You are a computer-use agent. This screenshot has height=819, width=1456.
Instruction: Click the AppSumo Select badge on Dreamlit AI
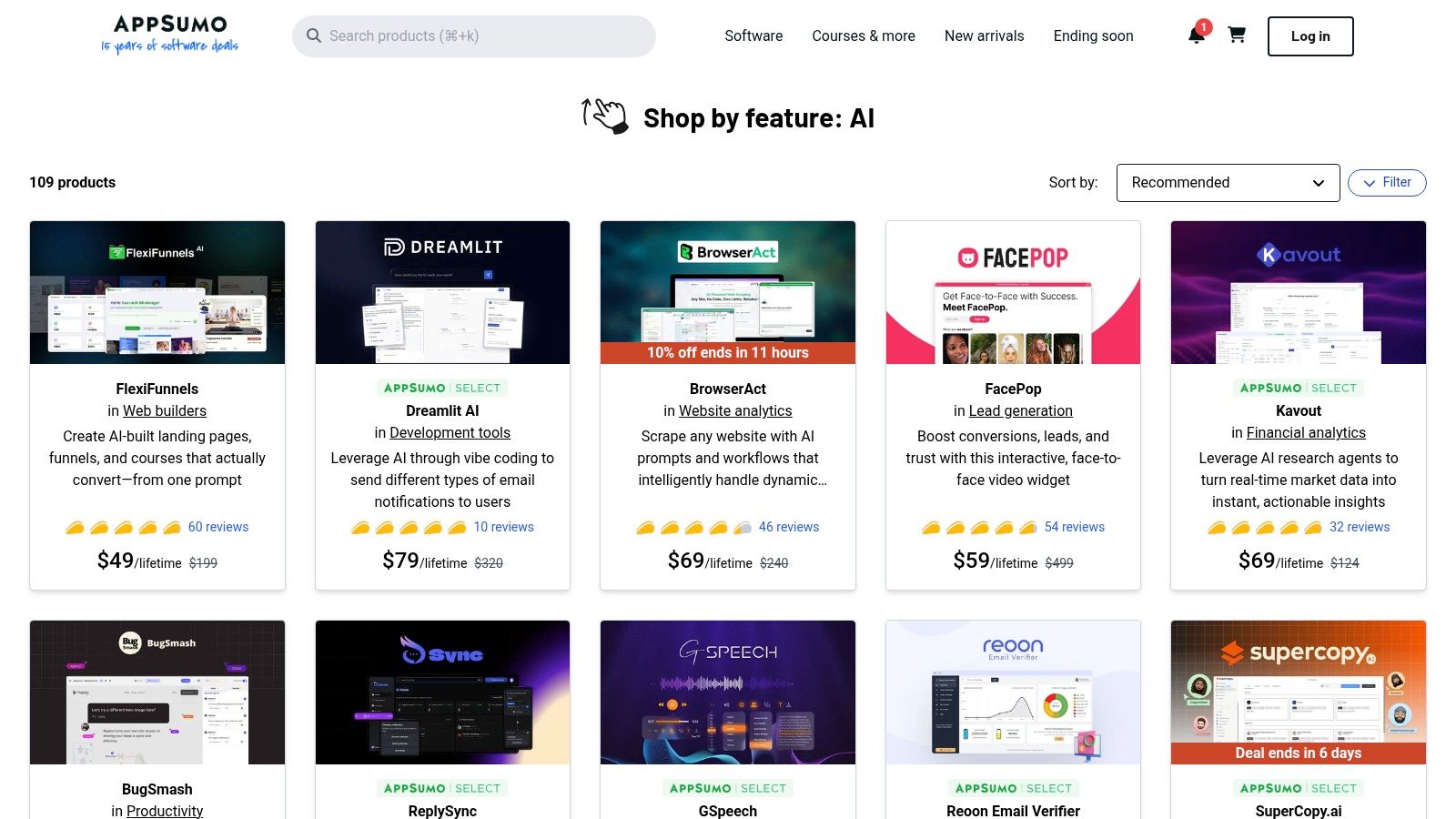coord(442,388)
